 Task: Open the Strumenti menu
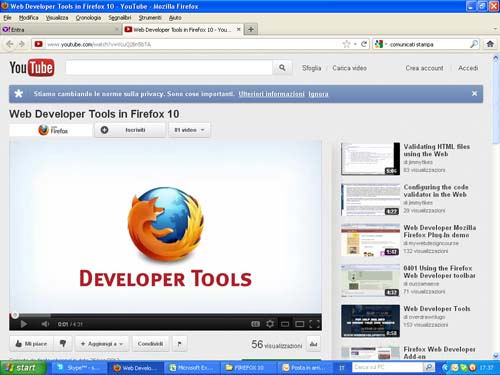(x=150, y=18)
